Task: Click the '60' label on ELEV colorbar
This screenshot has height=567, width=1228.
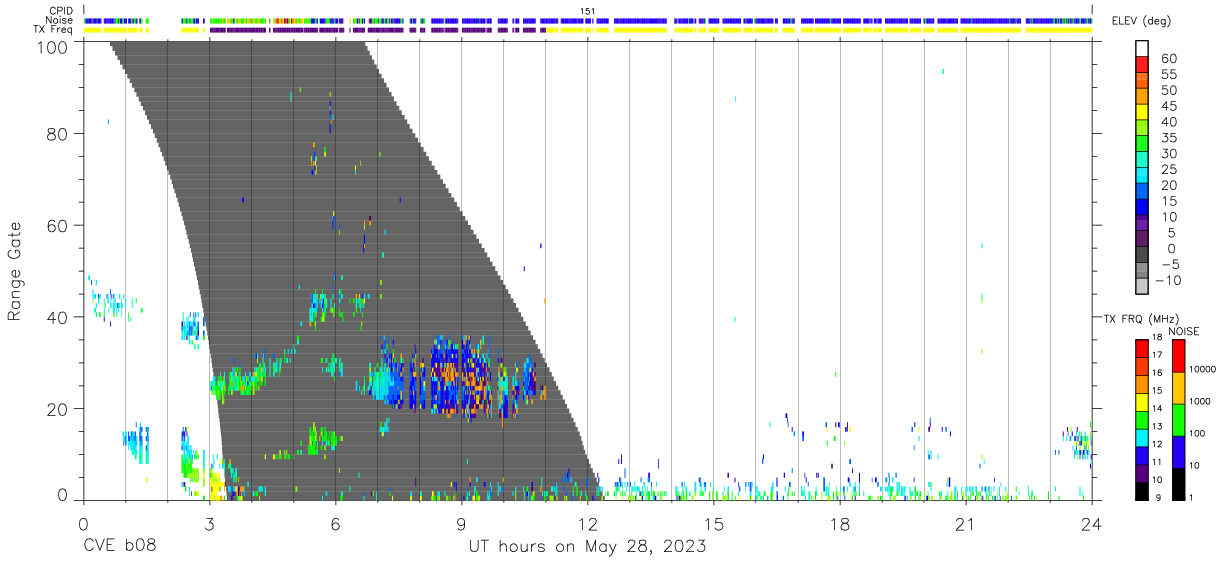Action: (1167, 58)
